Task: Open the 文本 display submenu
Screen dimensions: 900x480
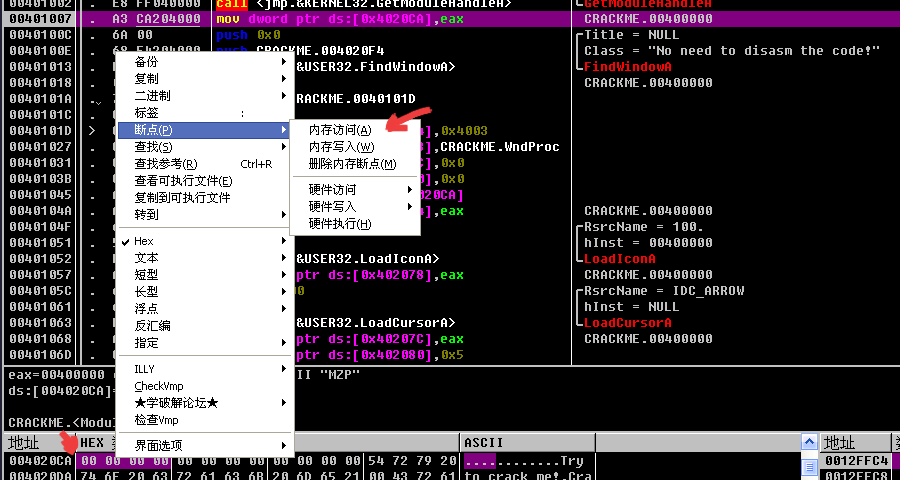Action: click(x=205, y=258)
